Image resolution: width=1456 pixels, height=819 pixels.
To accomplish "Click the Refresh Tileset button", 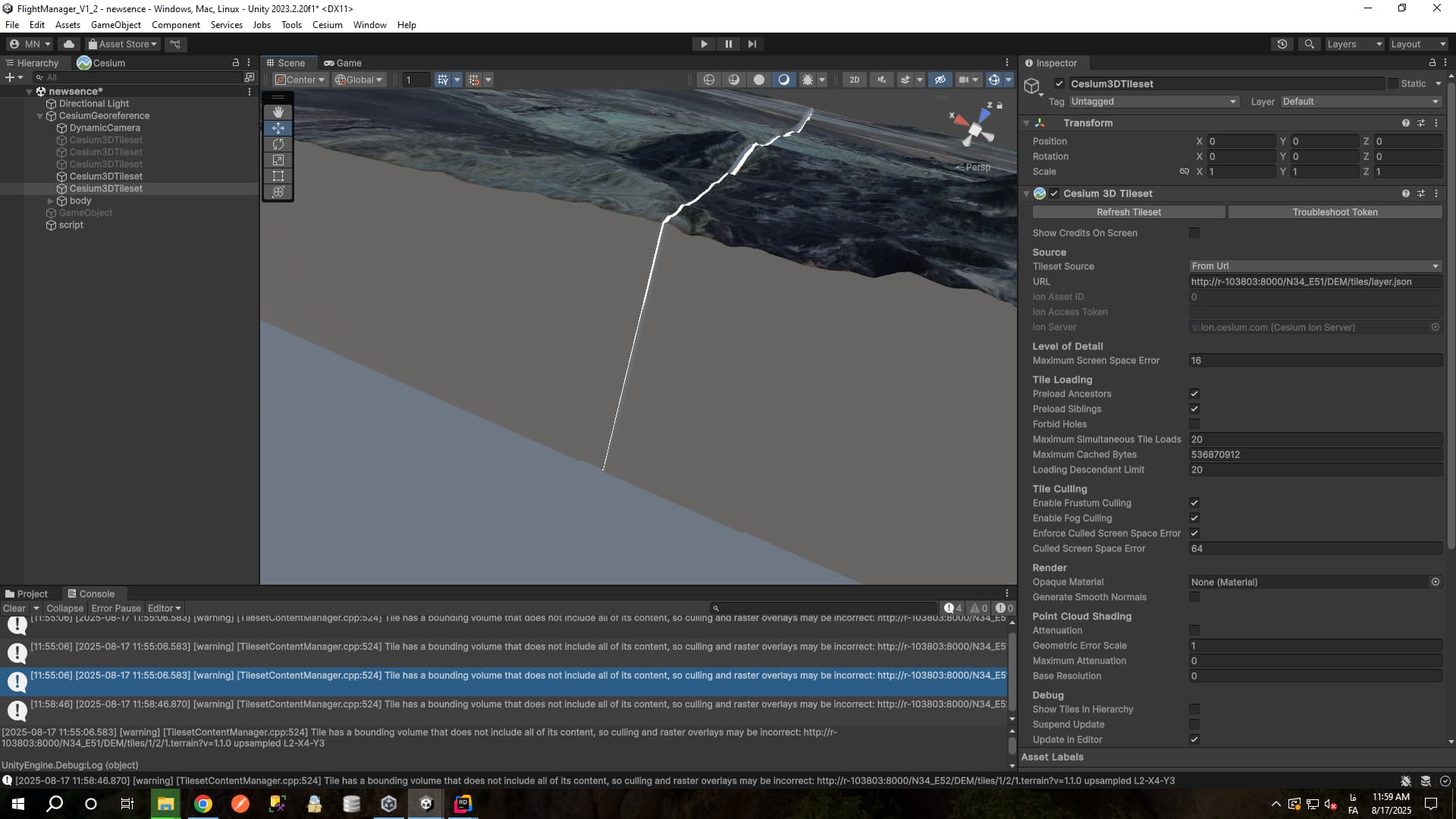I will tap(1128, 212).
